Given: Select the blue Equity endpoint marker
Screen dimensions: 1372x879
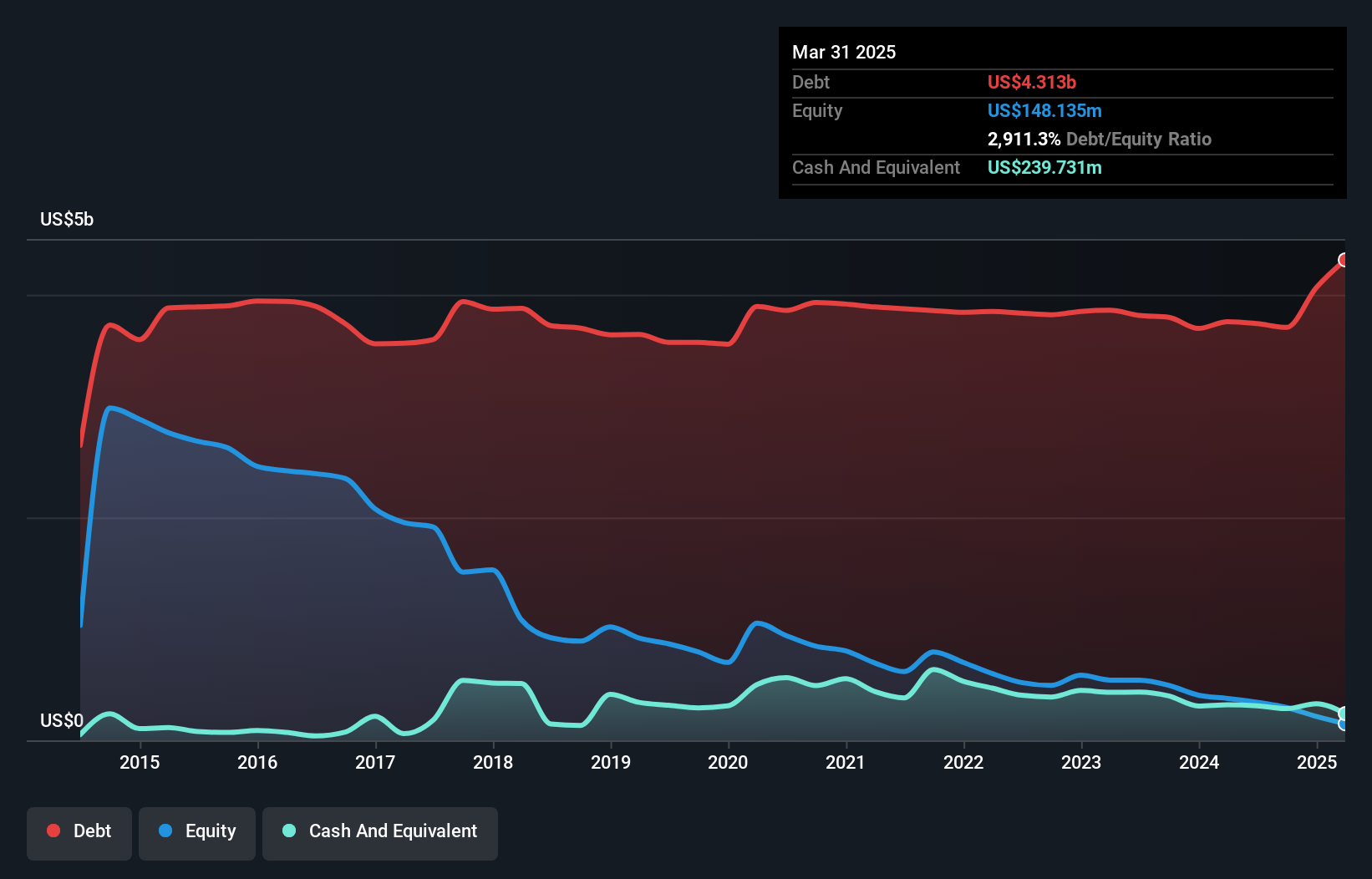Looking at the screenshot, I should click(x=1344, y=724).
